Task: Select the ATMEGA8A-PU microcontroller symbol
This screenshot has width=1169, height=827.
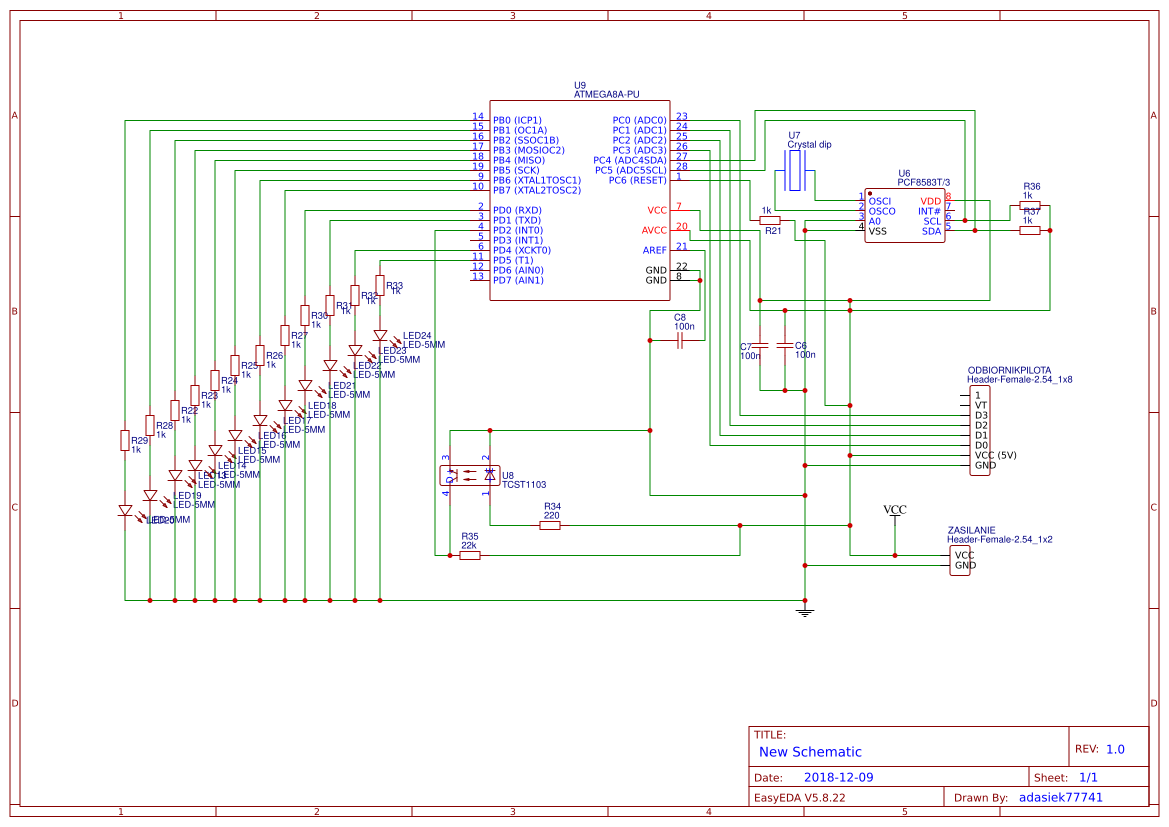Action: 580,195
